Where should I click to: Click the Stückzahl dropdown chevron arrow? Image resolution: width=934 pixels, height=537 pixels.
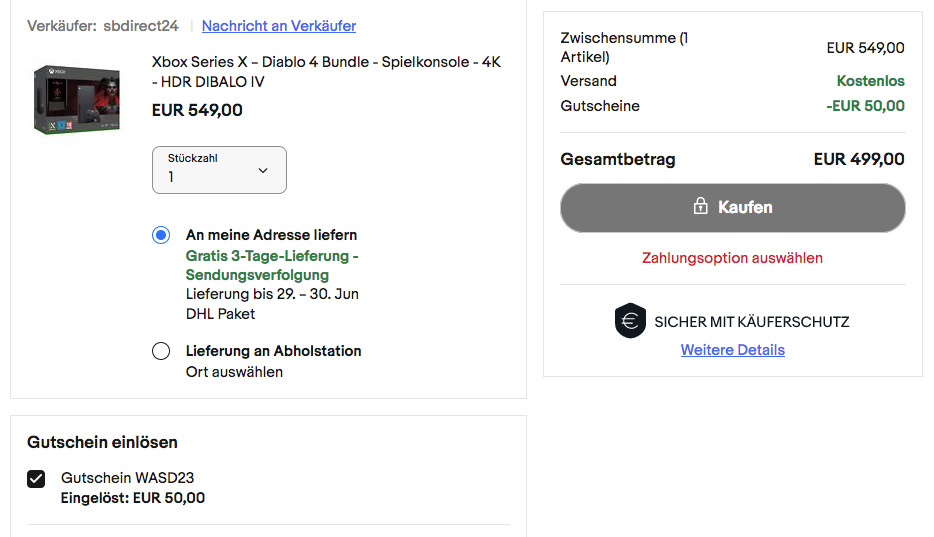tap(263, 170)
